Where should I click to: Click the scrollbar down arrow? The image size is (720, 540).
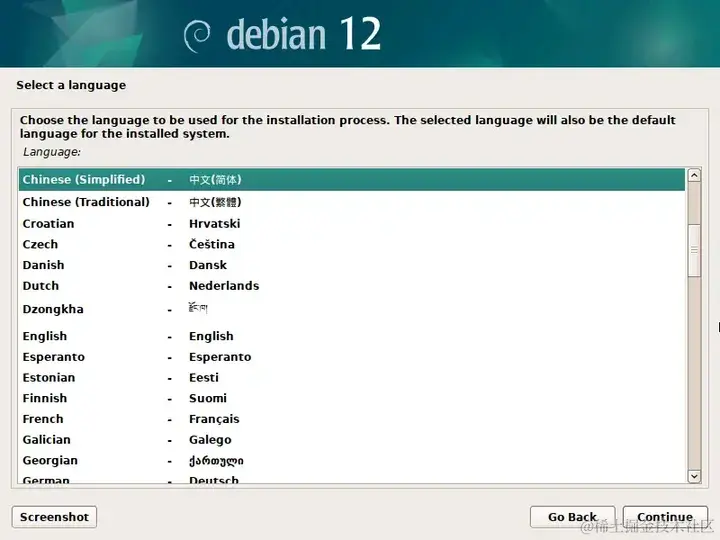694,476
